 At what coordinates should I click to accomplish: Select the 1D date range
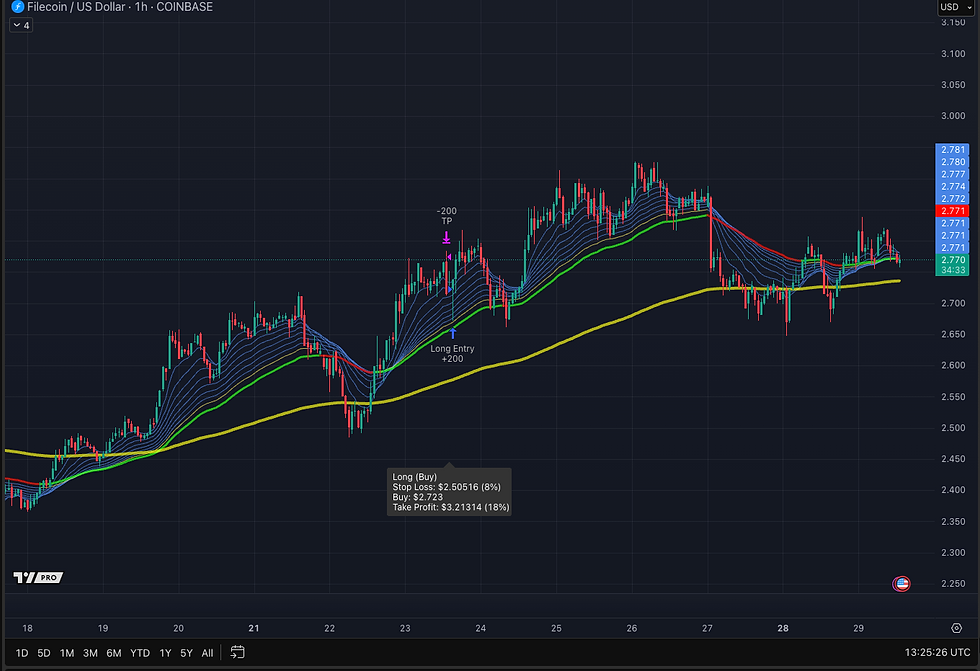click(x=20, y=652)
